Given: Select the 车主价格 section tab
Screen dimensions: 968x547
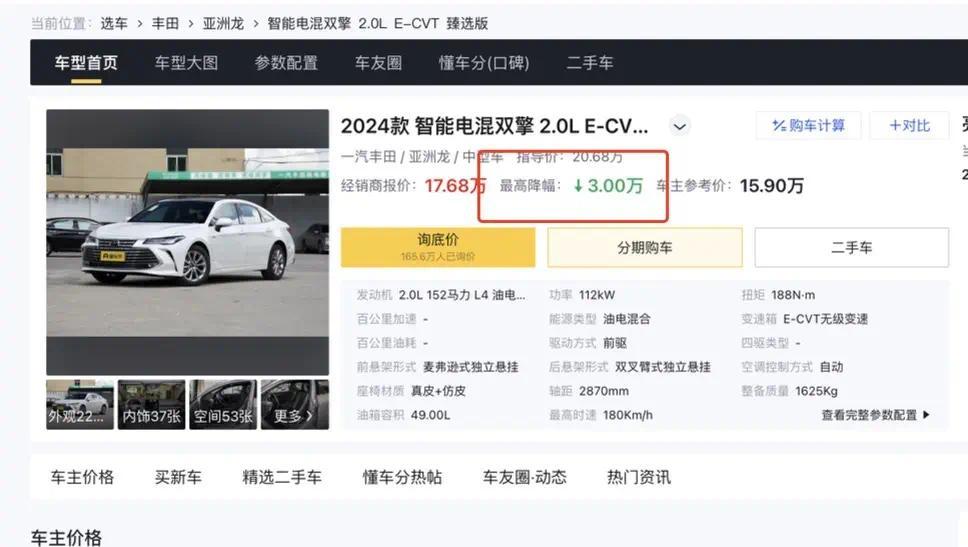Looking at the screenshot, I should tap(83, 477).
